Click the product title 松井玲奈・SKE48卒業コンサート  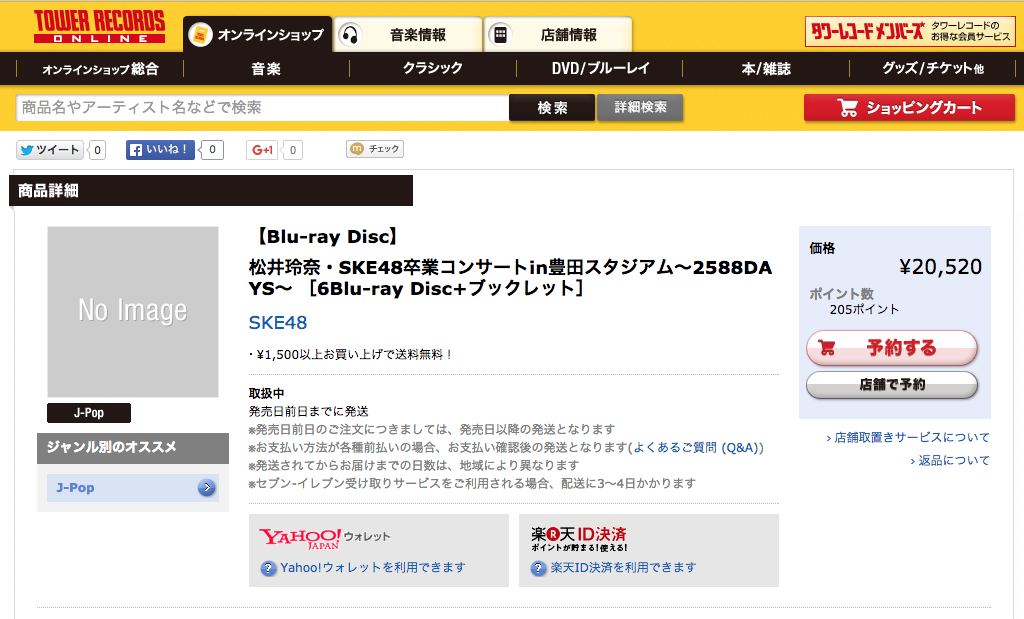click(510, 278)
